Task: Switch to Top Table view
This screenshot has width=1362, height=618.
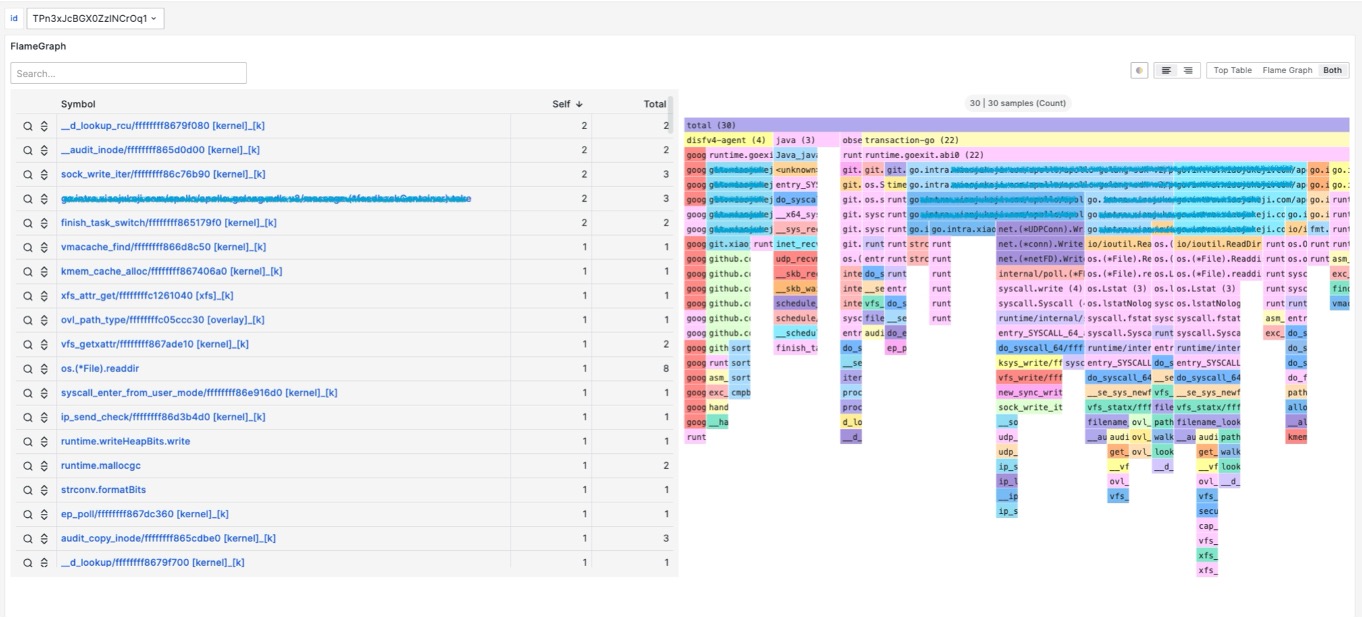Action: [1232, 71]
